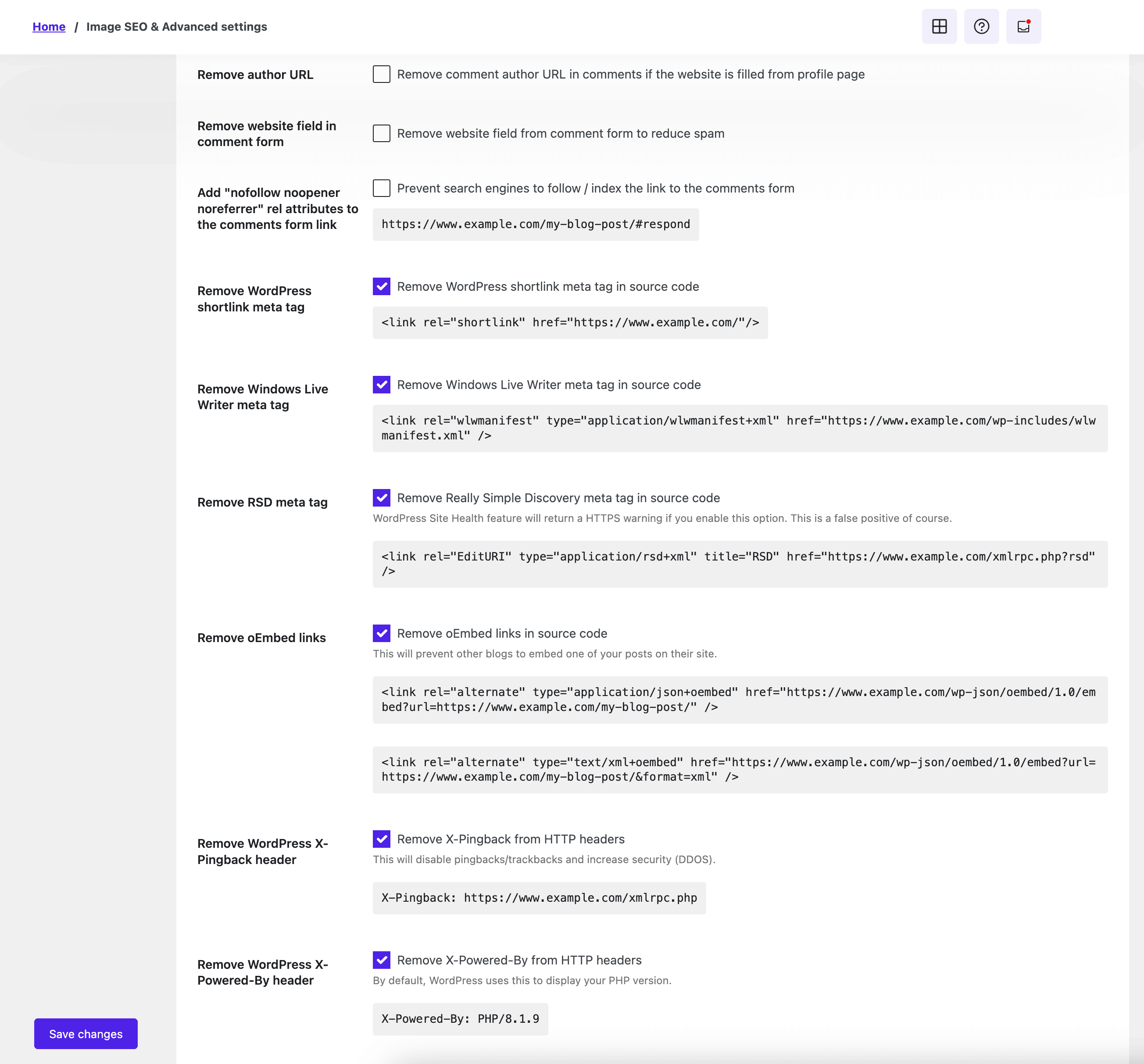Click Remove WordPress shortlink meta tag label
Viewport: 1144px width, 1064px height.
coord(254,299)
